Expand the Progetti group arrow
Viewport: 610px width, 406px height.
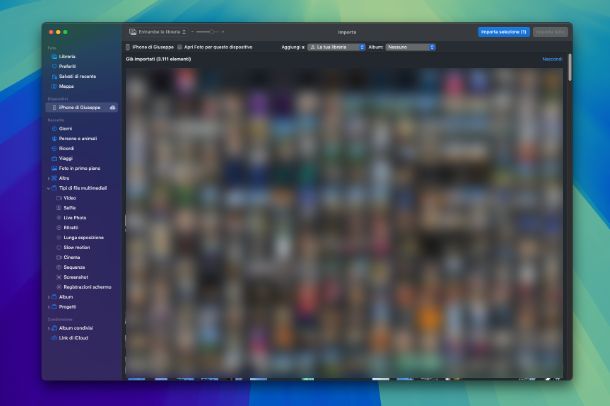pyautogui.click(x=48, y=307)
